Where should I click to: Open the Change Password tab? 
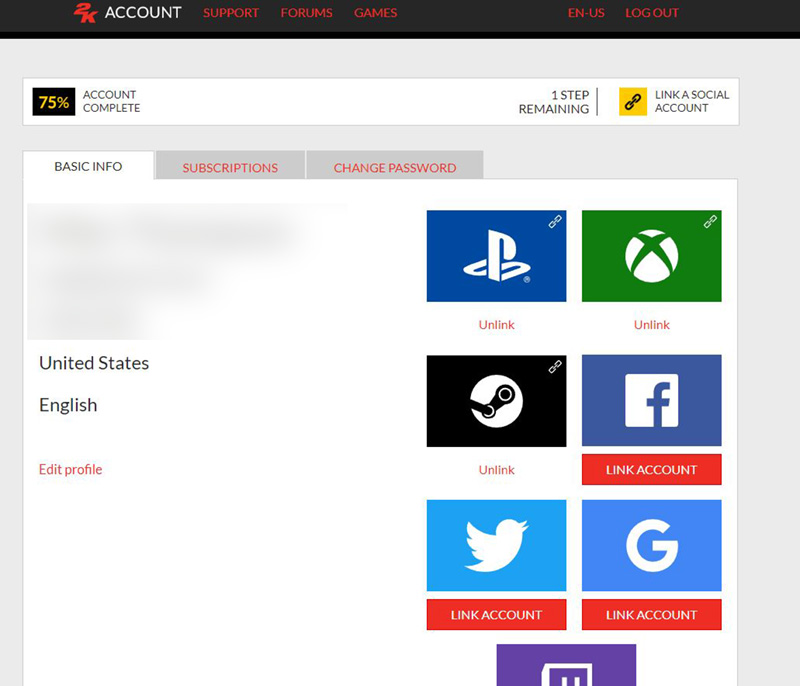pos(394,168)
